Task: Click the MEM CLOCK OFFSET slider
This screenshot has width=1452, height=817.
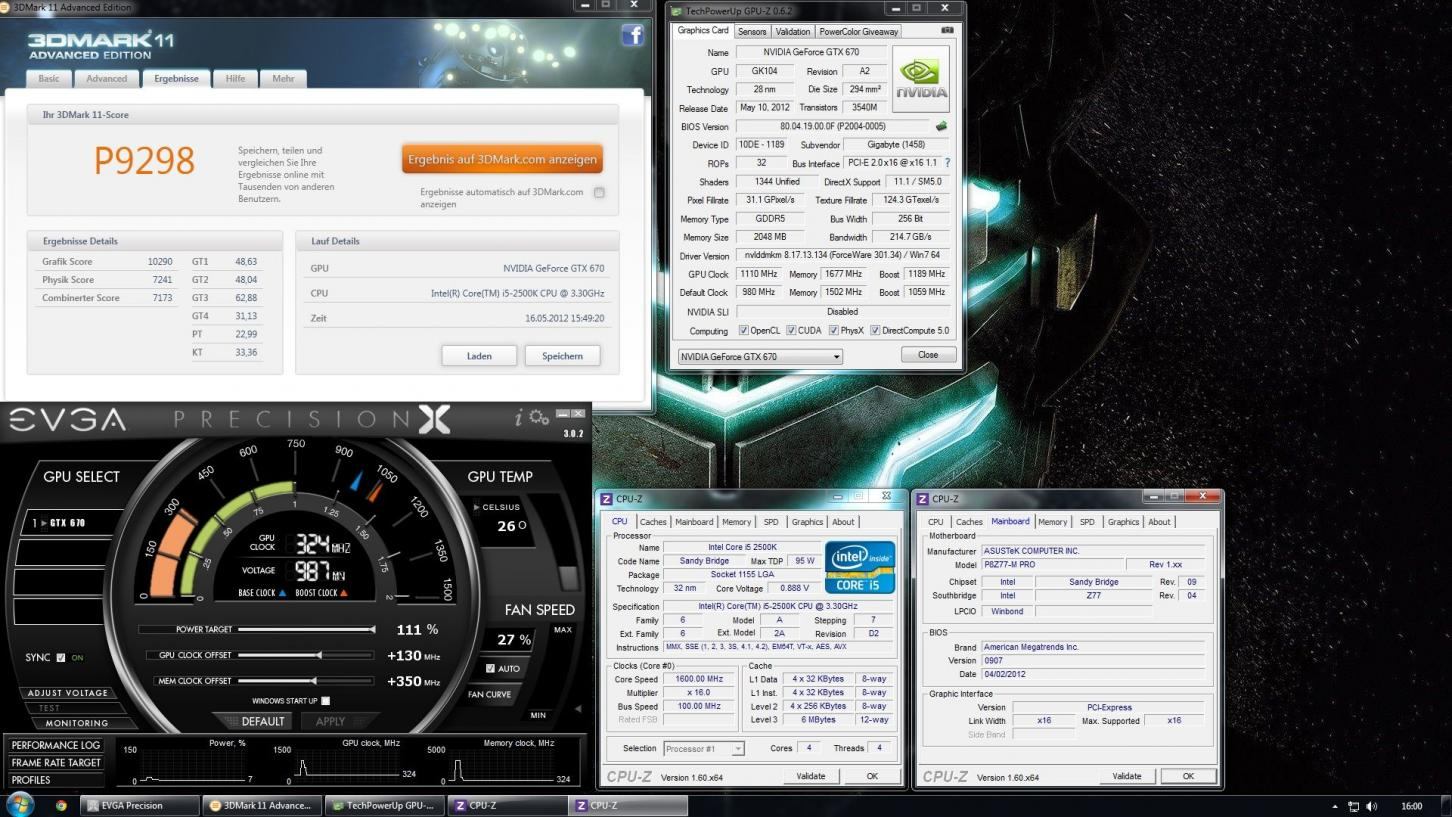Action: [306, 681]
